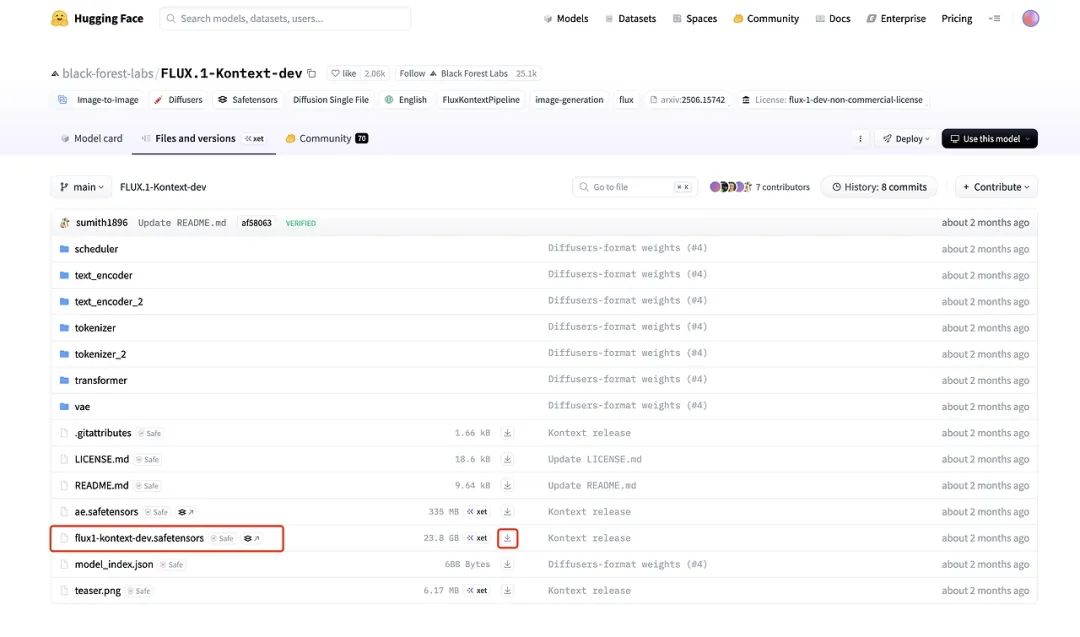This screenshot has height=637, width=1080.
Task: Click the Hugging Face logo
Action: (x=97, y=19)
